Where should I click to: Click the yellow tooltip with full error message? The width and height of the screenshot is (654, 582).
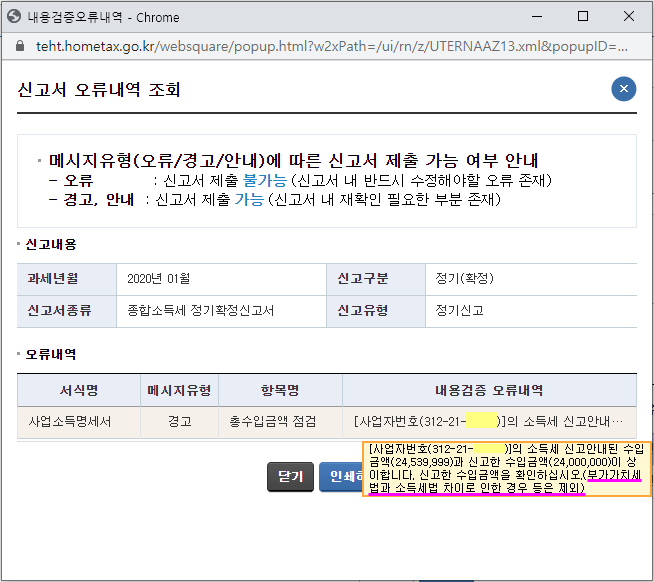click(x=507, y=469)
